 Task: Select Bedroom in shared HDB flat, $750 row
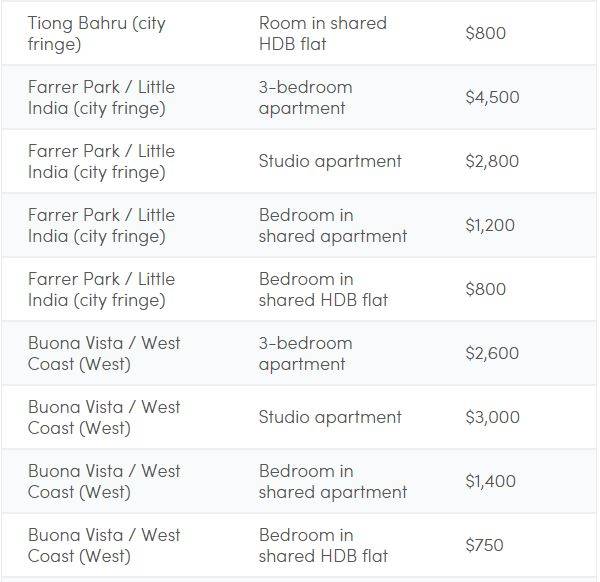(x=322, y=545)
